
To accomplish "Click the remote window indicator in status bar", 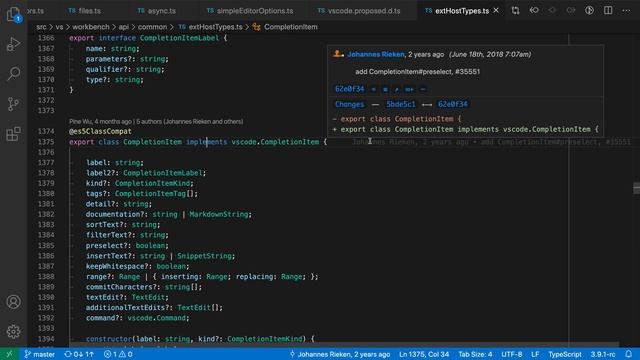I will pos(9,354).
